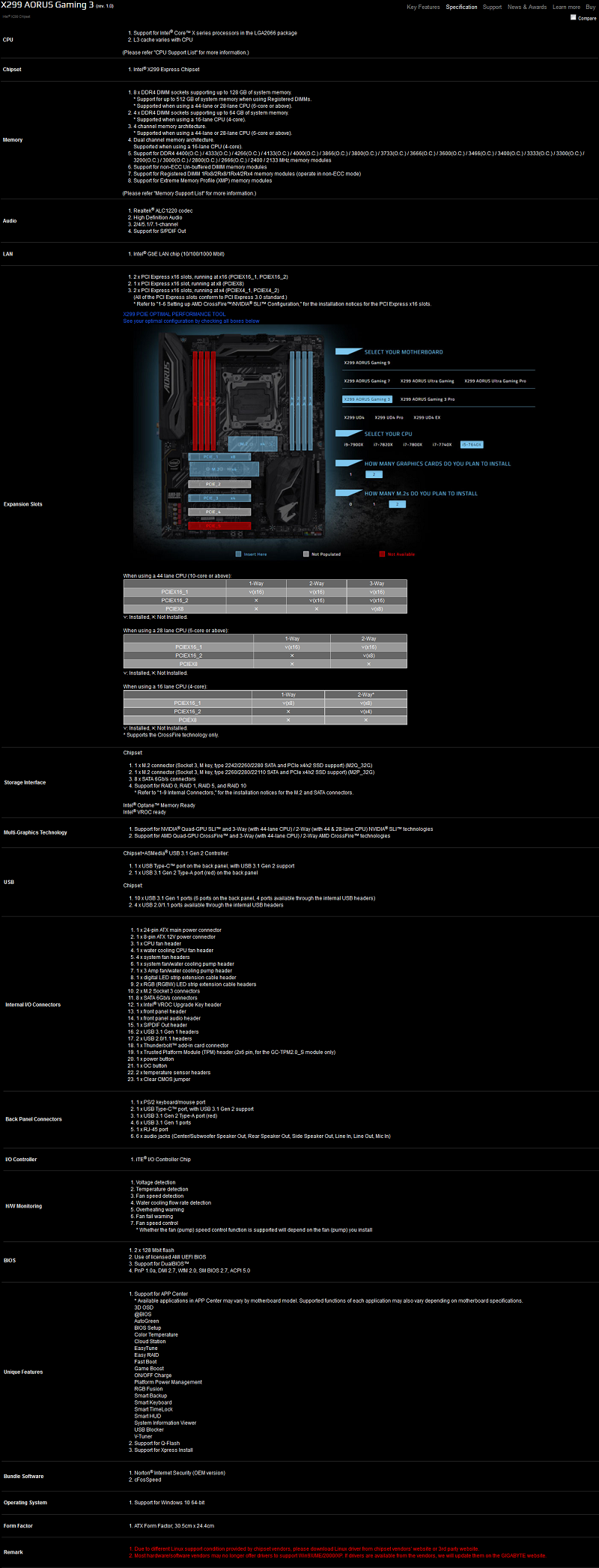The height and width of the screenshot is (1568, 599).
Task: Click 'Intel X299 Express Chipset' text
Action: (x=166, y=70)
